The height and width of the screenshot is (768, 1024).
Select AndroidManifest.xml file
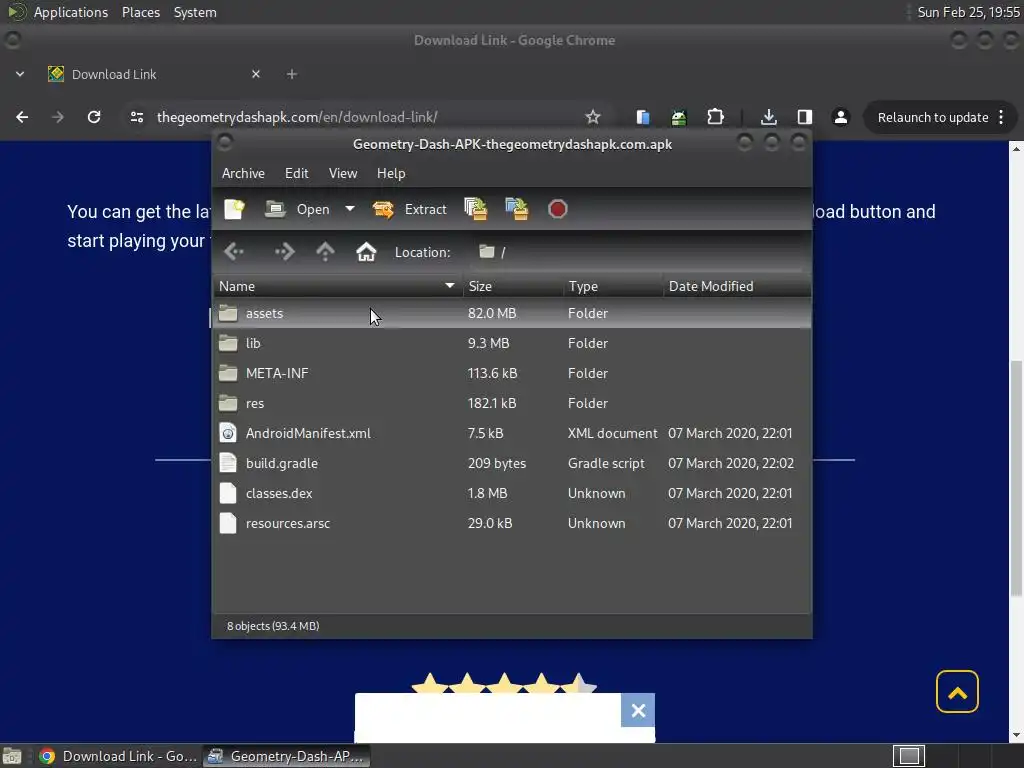tap(512, 434)
